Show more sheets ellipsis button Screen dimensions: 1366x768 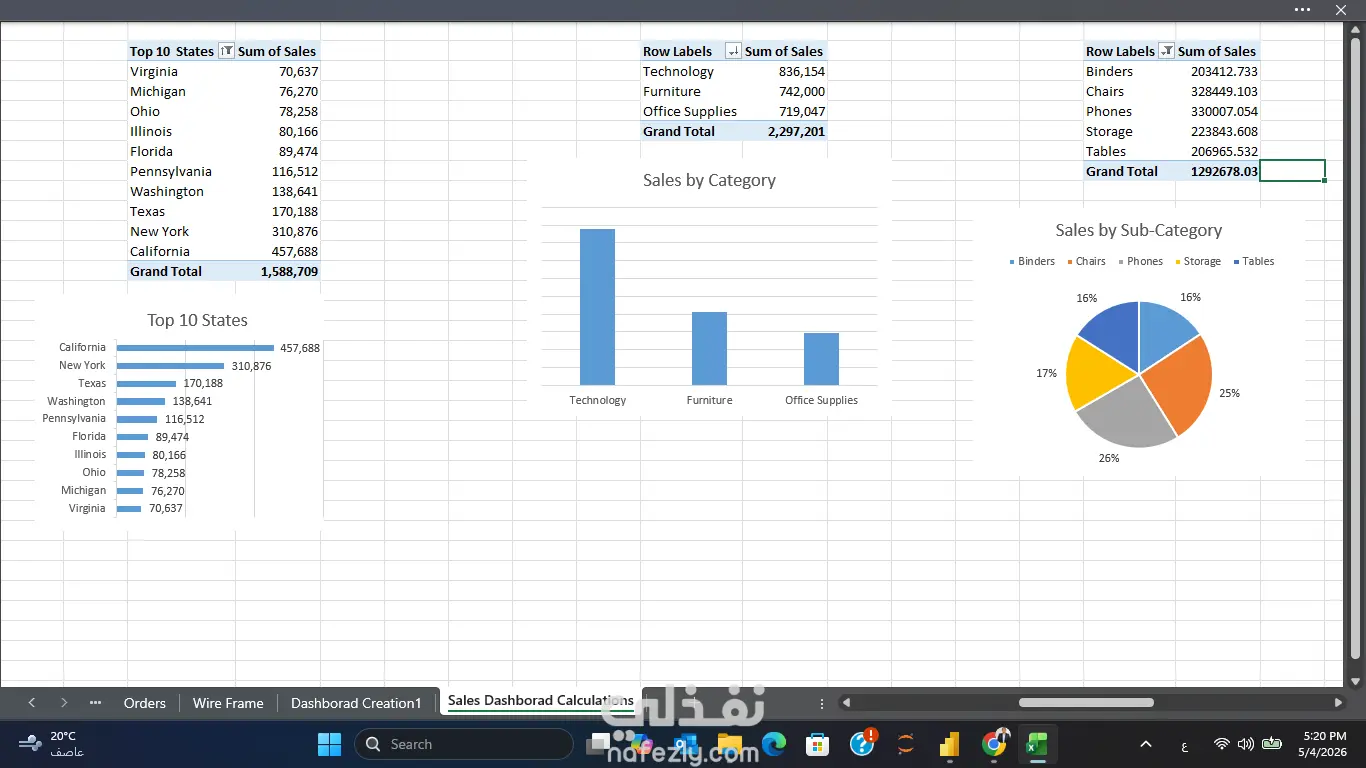[x=96, y=703]
